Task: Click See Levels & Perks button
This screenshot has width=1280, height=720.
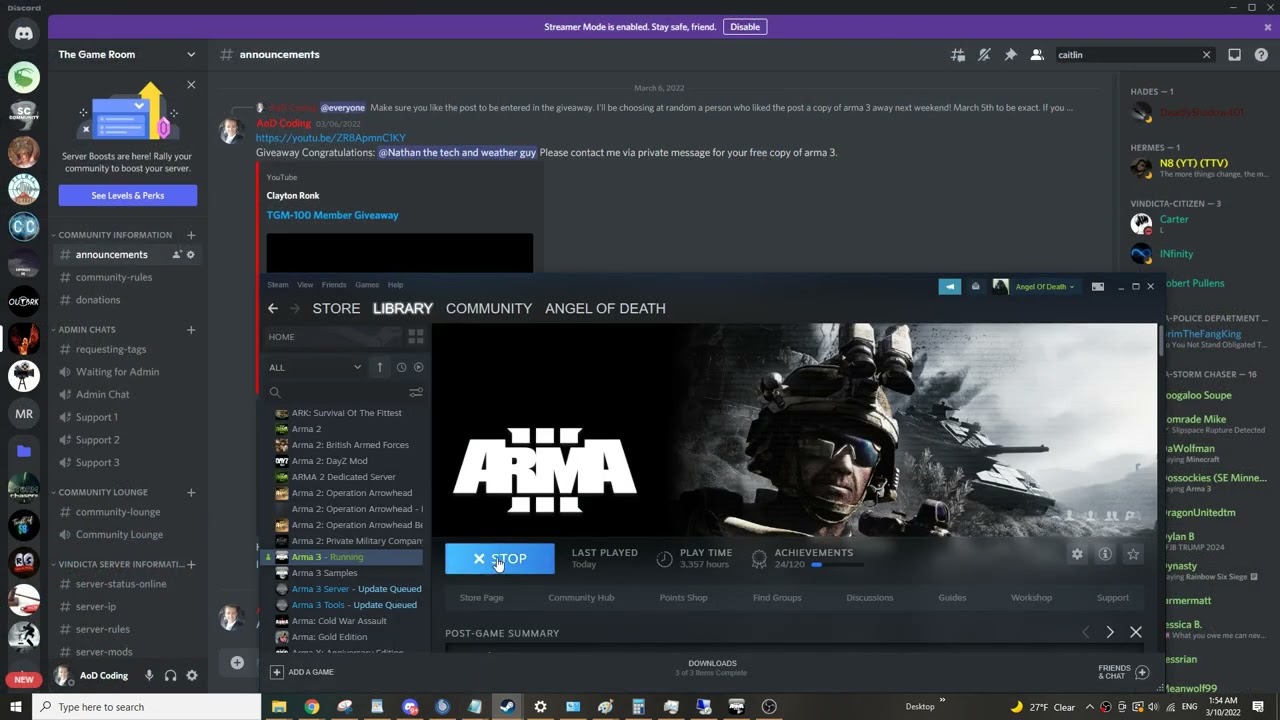Action: [128, 195]
